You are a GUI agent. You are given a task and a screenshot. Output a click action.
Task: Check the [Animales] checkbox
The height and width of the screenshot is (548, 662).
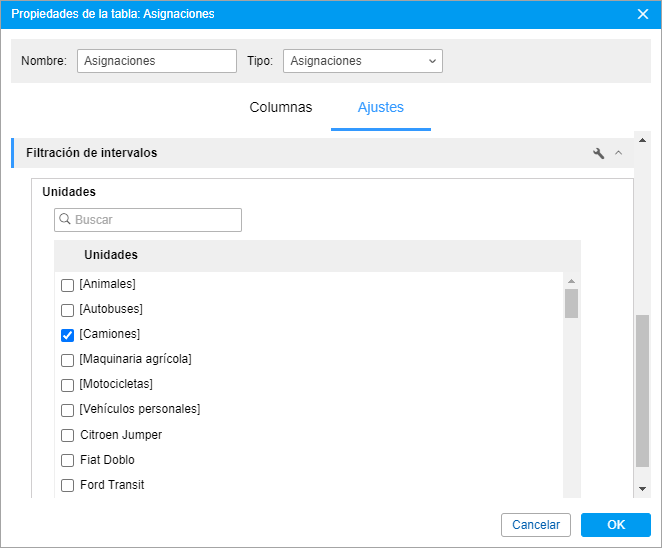68,285
